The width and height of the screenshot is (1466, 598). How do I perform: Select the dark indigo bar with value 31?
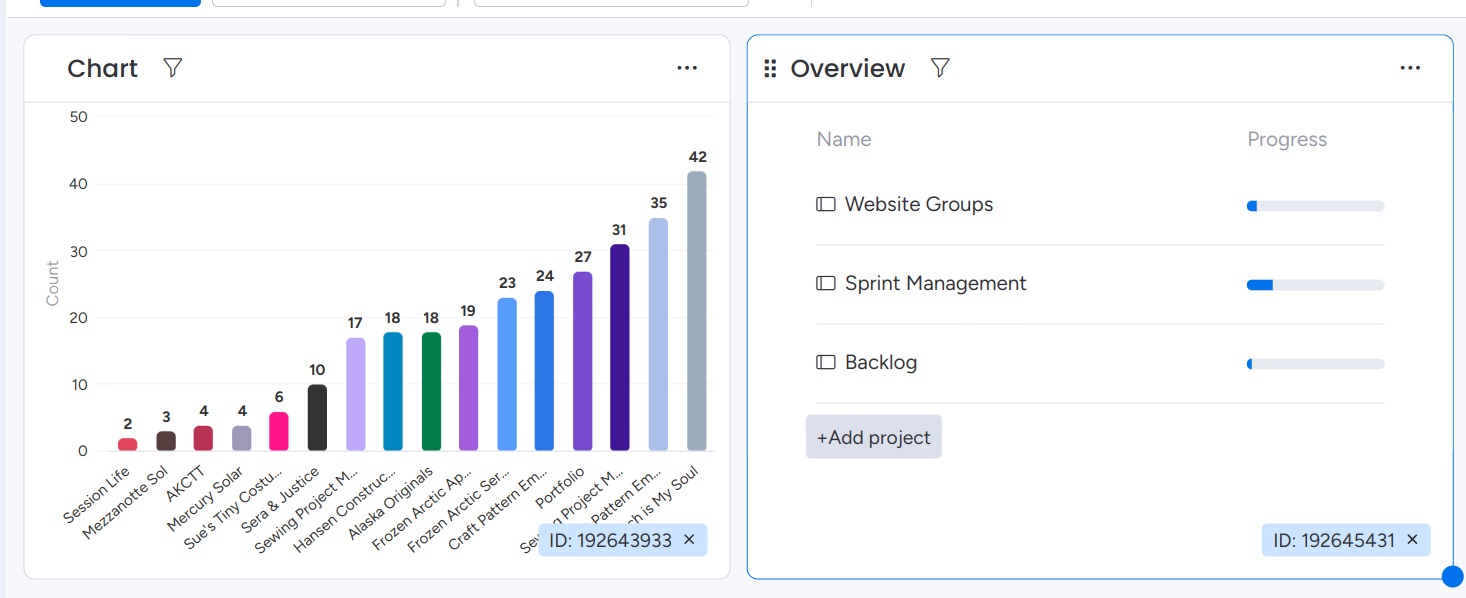(x=620, y=347)
